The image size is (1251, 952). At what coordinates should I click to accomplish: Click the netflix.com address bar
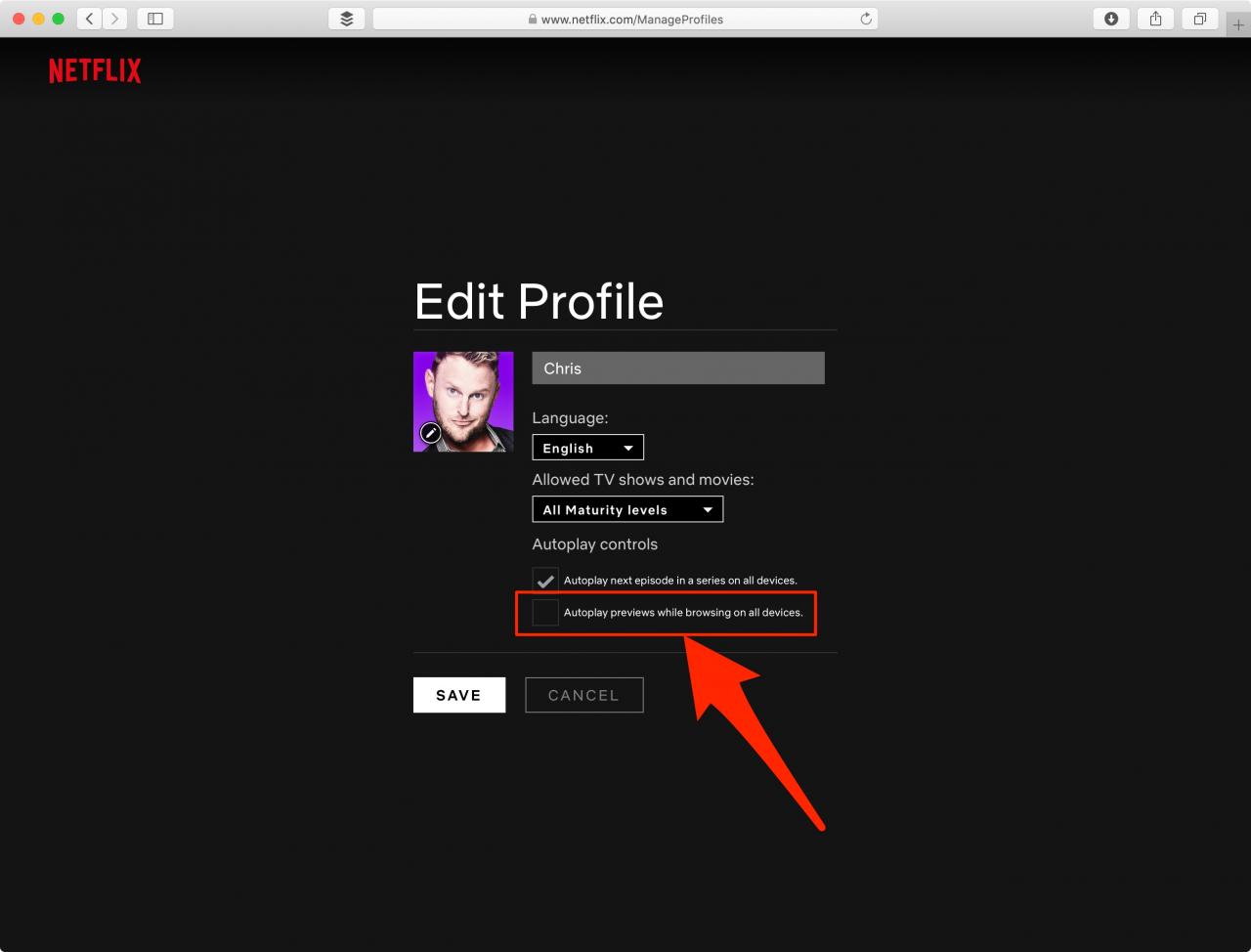point(625,19)
